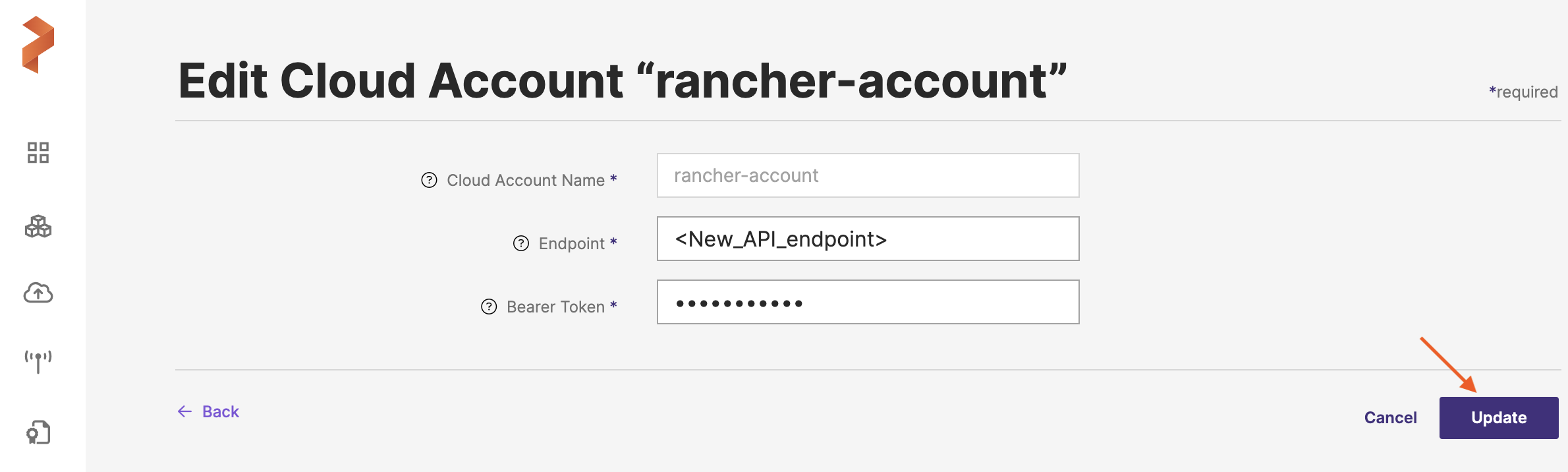Show help for Cloud Account Name
Screen dimensions: 1568x472
tap(429, 180)
